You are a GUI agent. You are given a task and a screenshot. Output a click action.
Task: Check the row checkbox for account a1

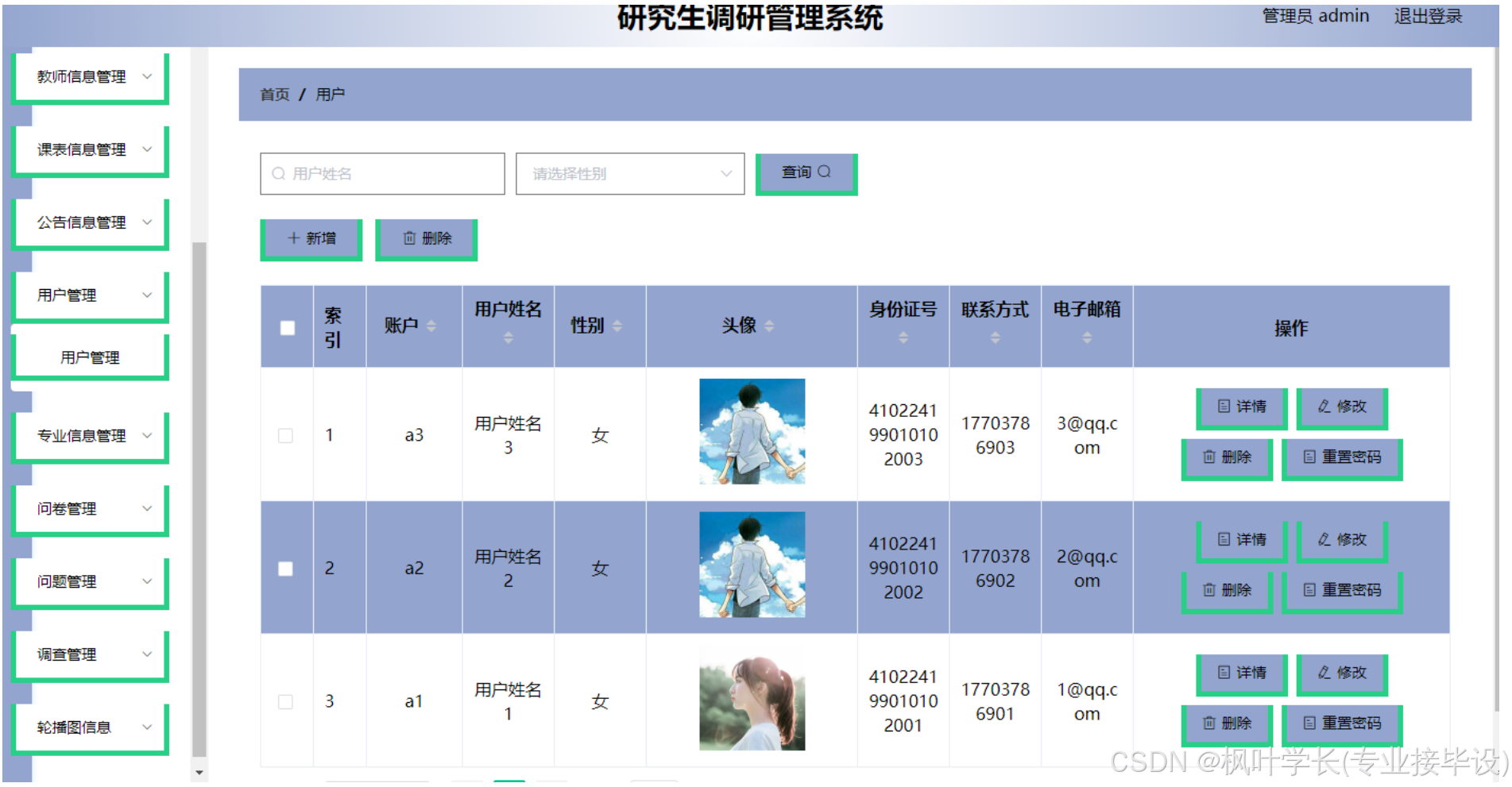point(286,702)
